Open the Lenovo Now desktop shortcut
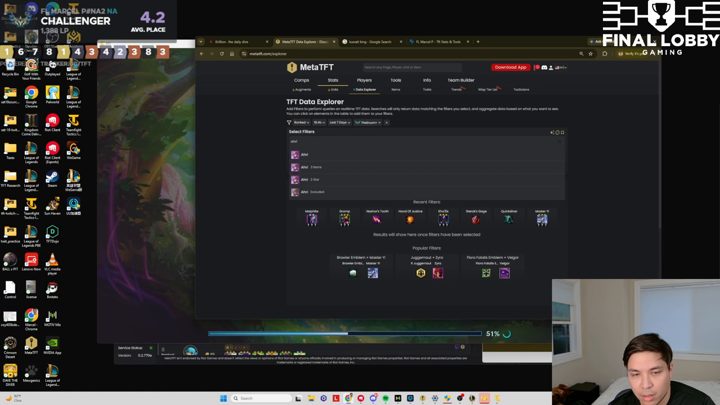The width and height of the screenshot is (720, 405). coord(31,262)
